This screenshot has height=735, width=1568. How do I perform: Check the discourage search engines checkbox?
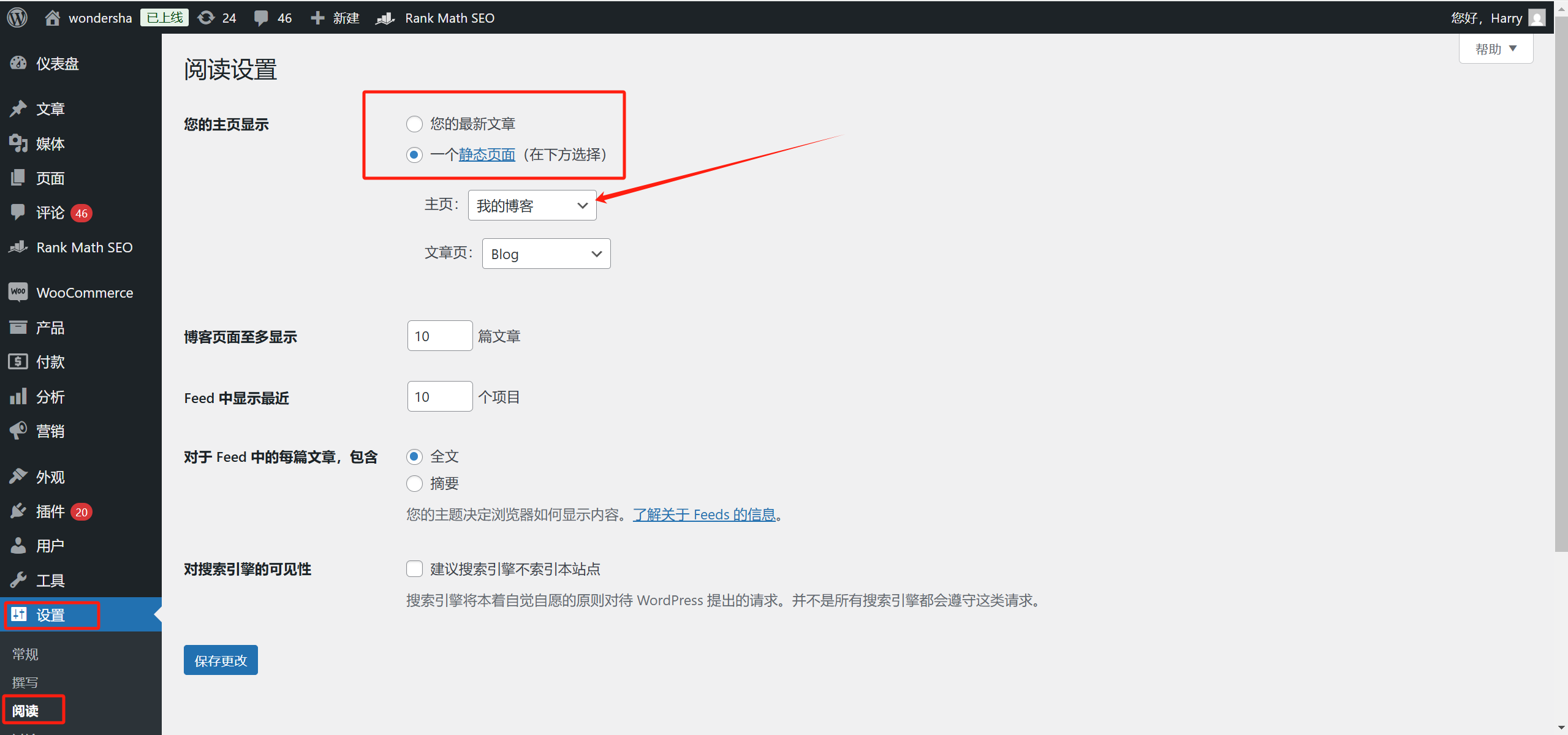(x=414, y=568)
